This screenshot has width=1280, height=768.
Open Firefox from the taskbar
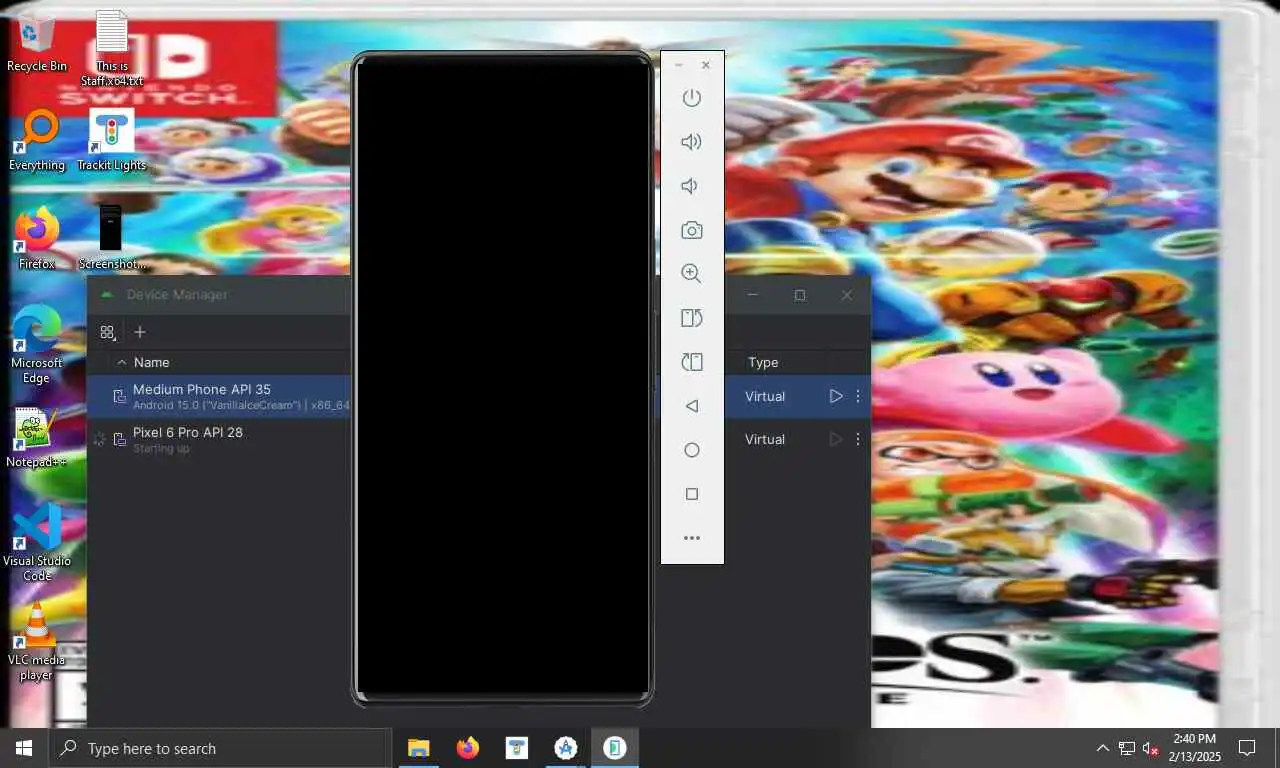(x=467, y=748)
